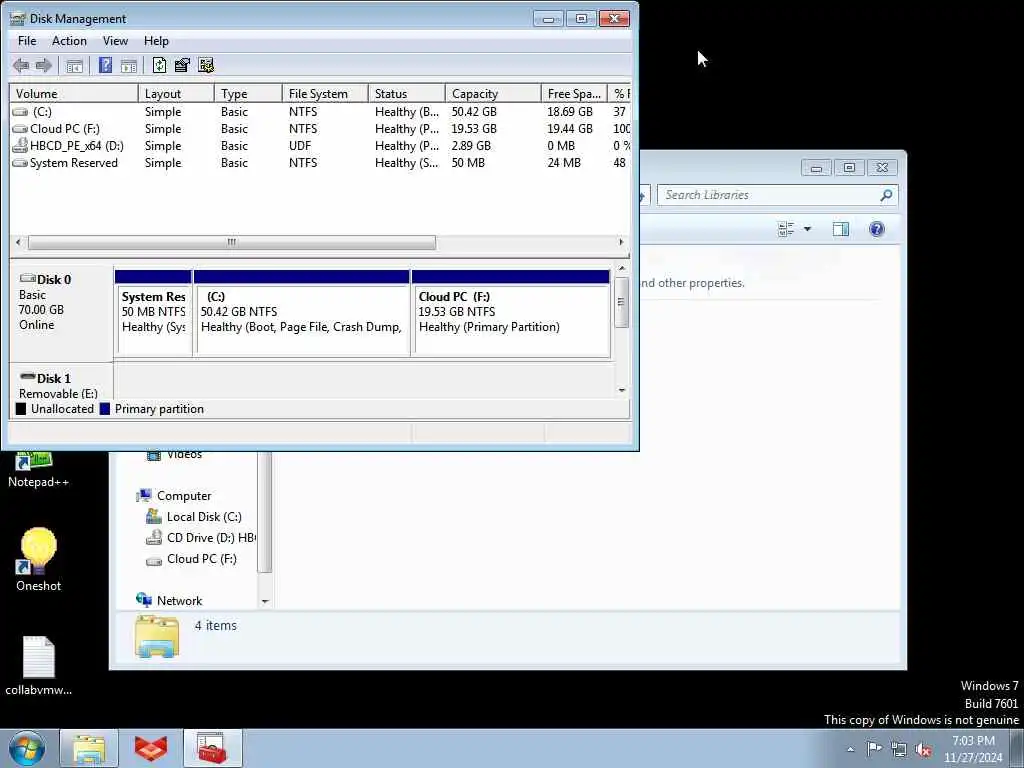Toggle Show/Hide Action Pane toolbar icon
Screen dimensions: 1024x768
[129, 65]
